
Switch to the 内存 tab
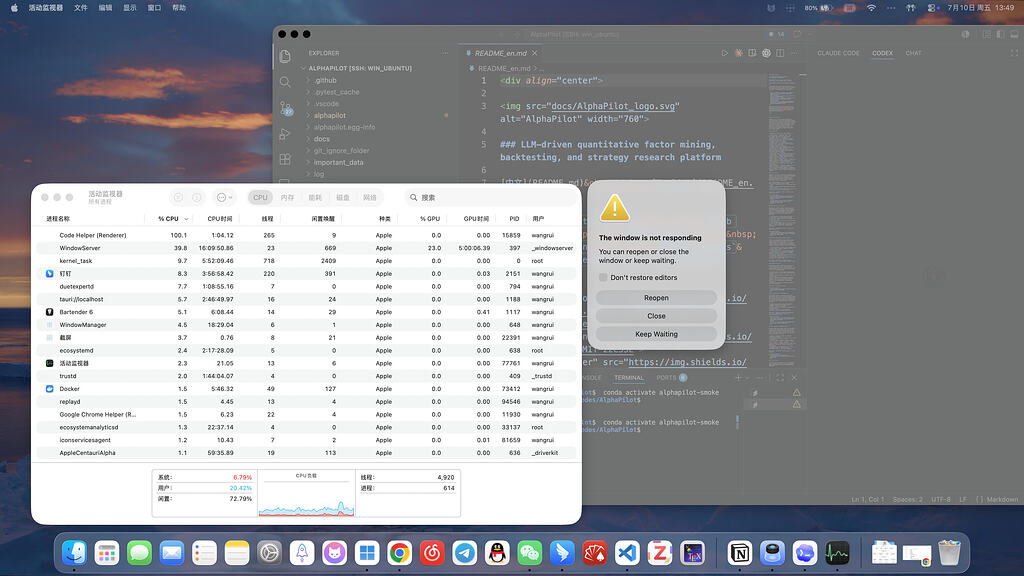pyautogui.click(x=287, y=197)
